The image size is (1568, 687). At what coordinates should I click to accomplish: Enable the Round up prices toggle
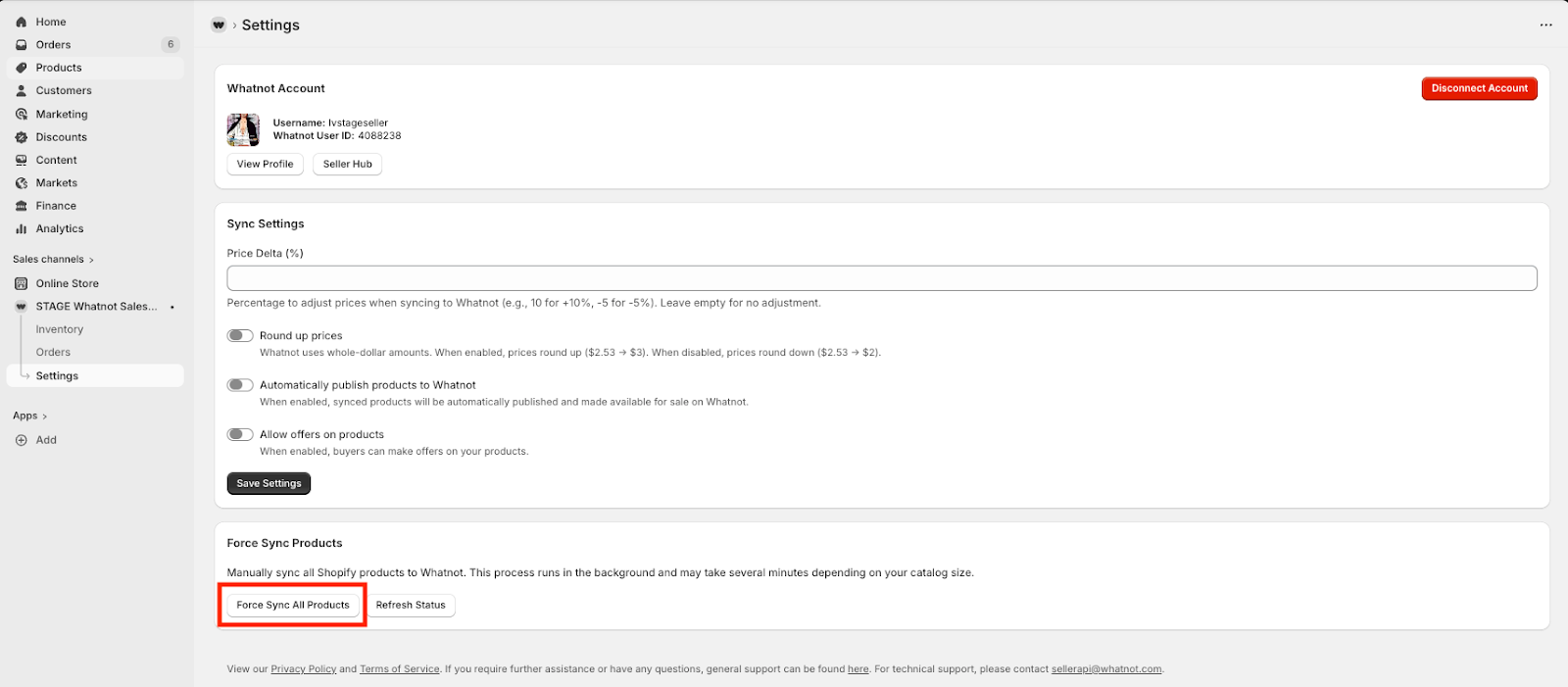coord(240,335)
